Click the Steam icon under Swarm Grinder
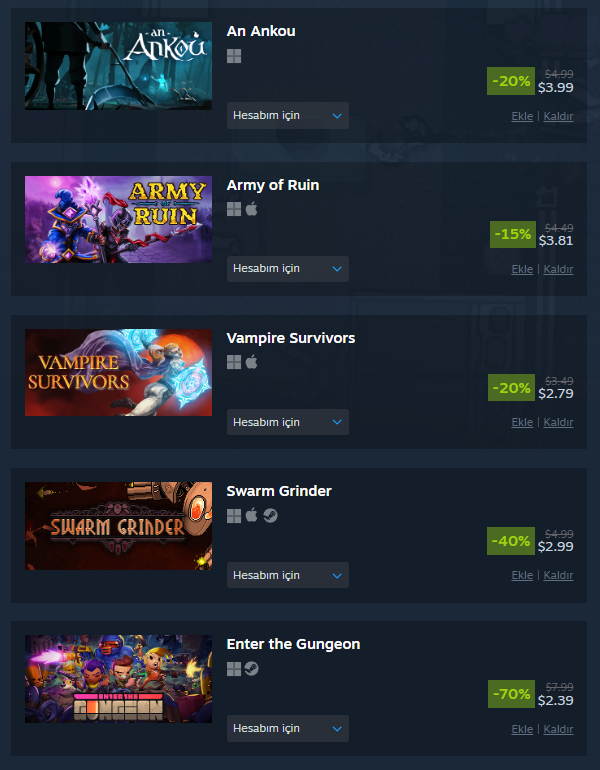Viewport: 600px width, 770px height. 270,515
